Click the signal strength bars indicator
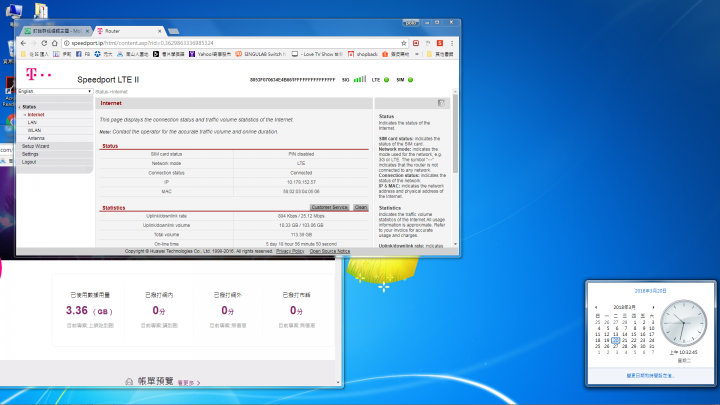Screen dimensions: 720x405 point(360,79)
